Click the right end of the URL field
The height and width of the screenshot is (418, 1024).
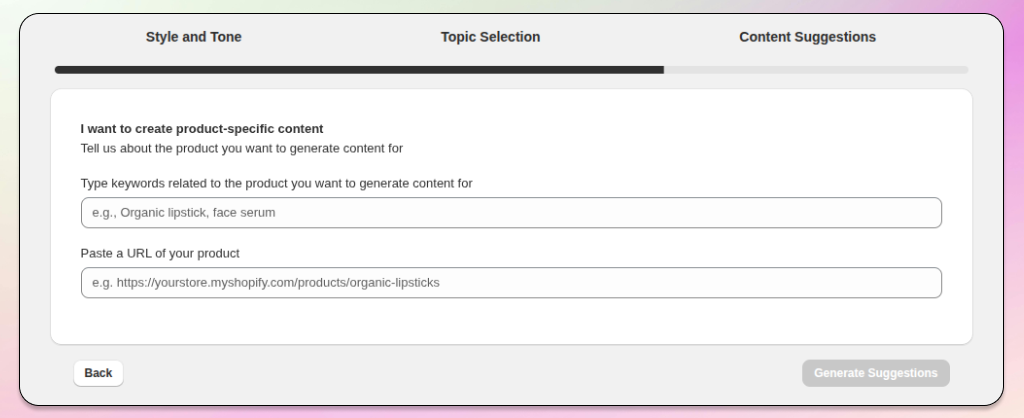click(920, 282)
